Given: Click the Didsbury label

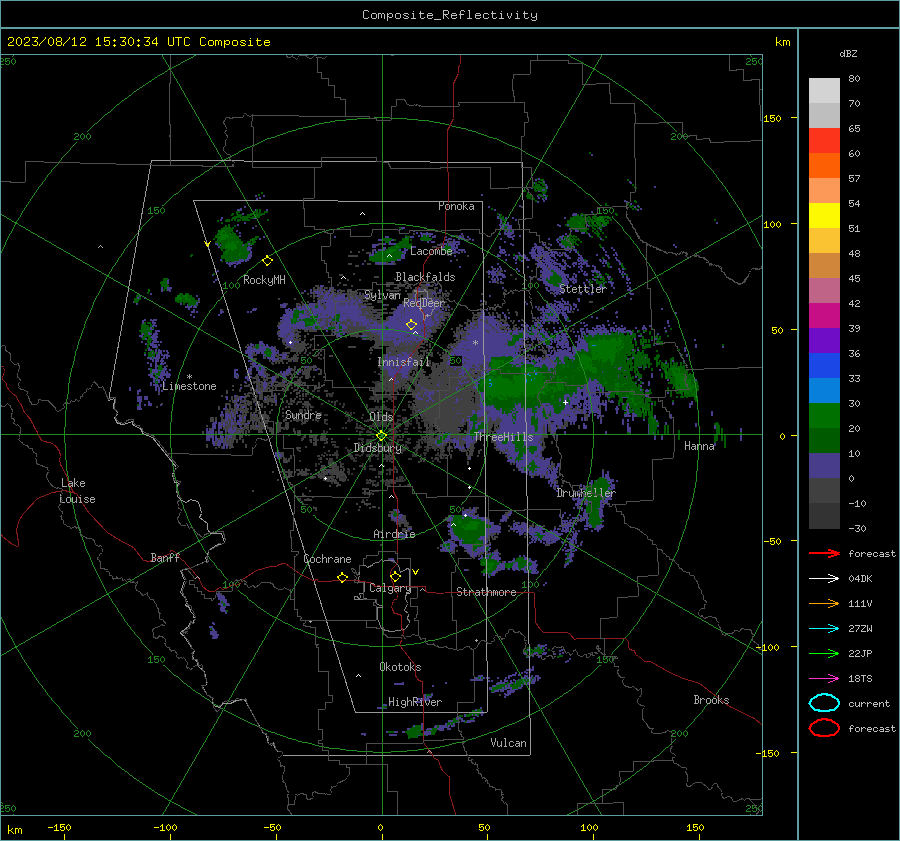Looking at the screenshot, I should pyautogui.click(x=377, y=448).
